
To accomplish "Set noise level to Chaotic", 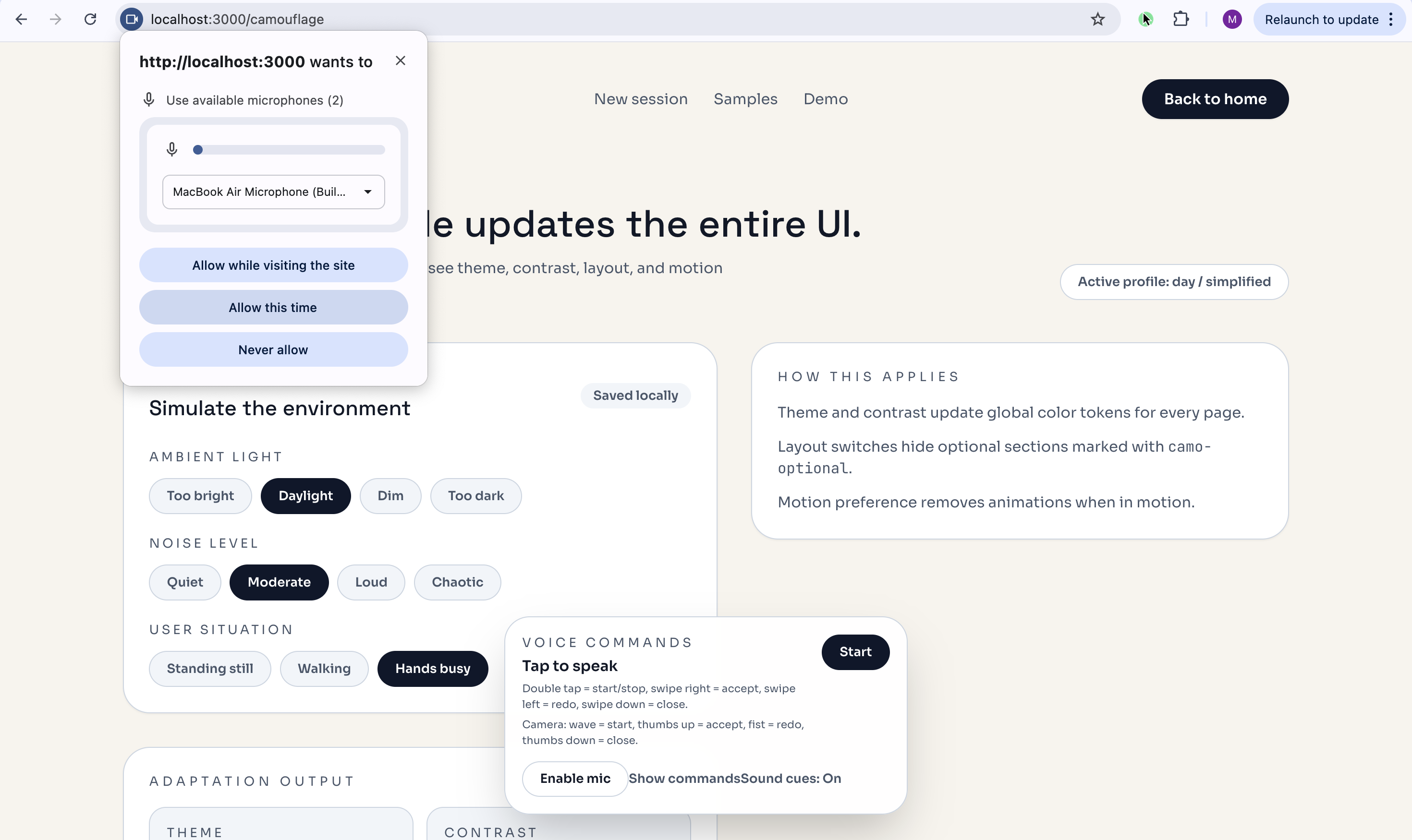I will [x=457, y=582].
